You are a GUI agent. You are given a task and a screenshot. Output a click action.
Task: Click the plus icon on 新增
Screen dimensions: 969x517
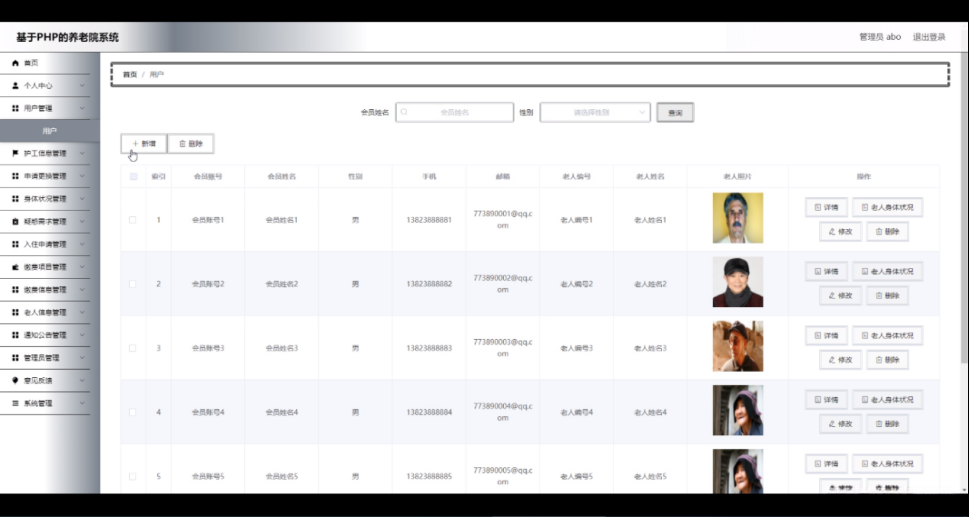[135, 143]
